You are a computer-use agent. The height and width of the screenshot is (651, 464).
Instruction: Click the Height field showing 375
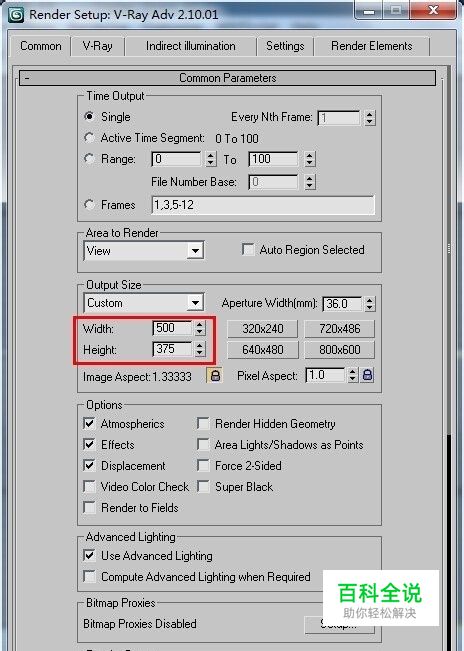tap(172, 349)
